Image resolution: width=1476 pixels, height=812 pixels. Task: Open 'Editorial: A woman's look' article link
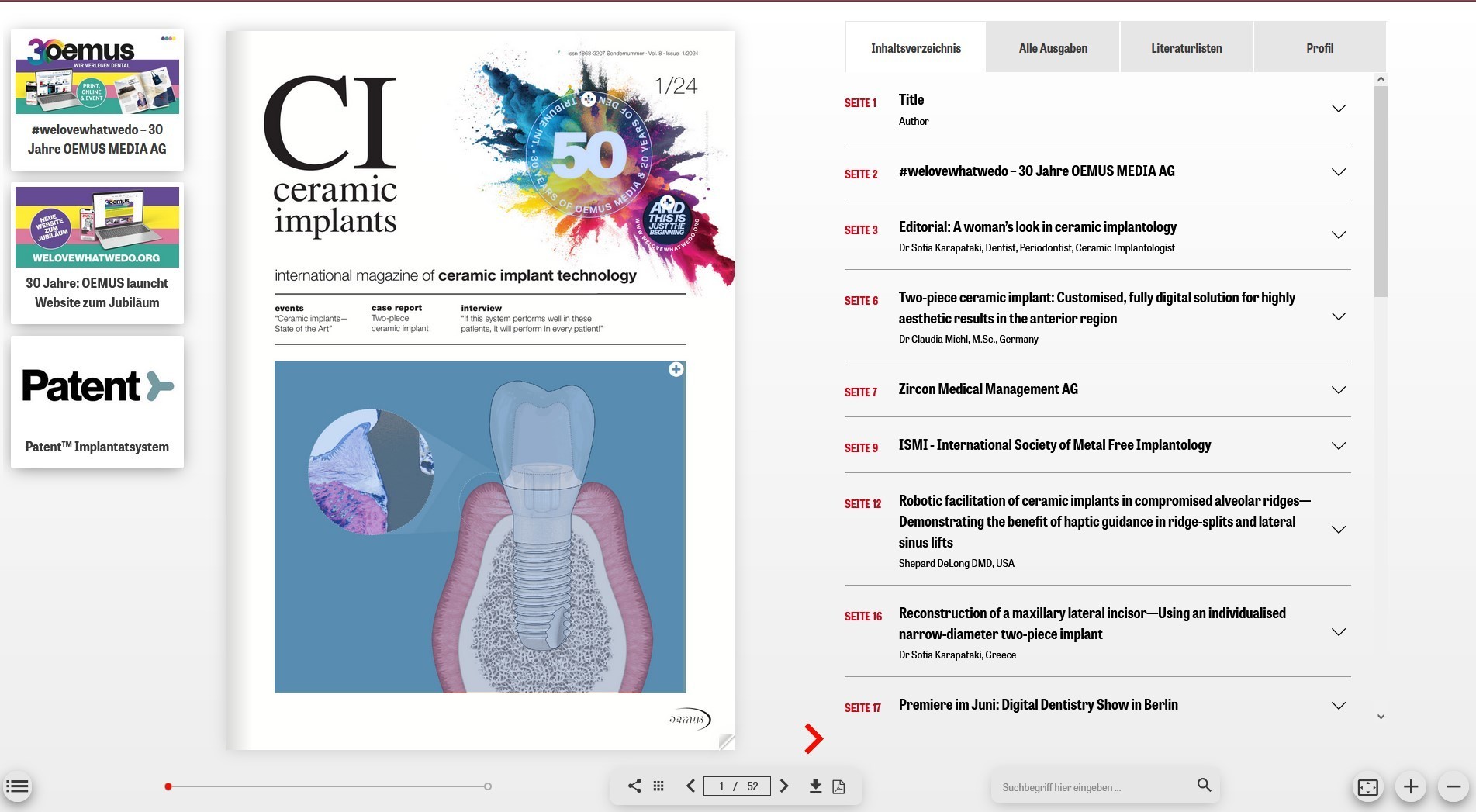coord(1037,227)
